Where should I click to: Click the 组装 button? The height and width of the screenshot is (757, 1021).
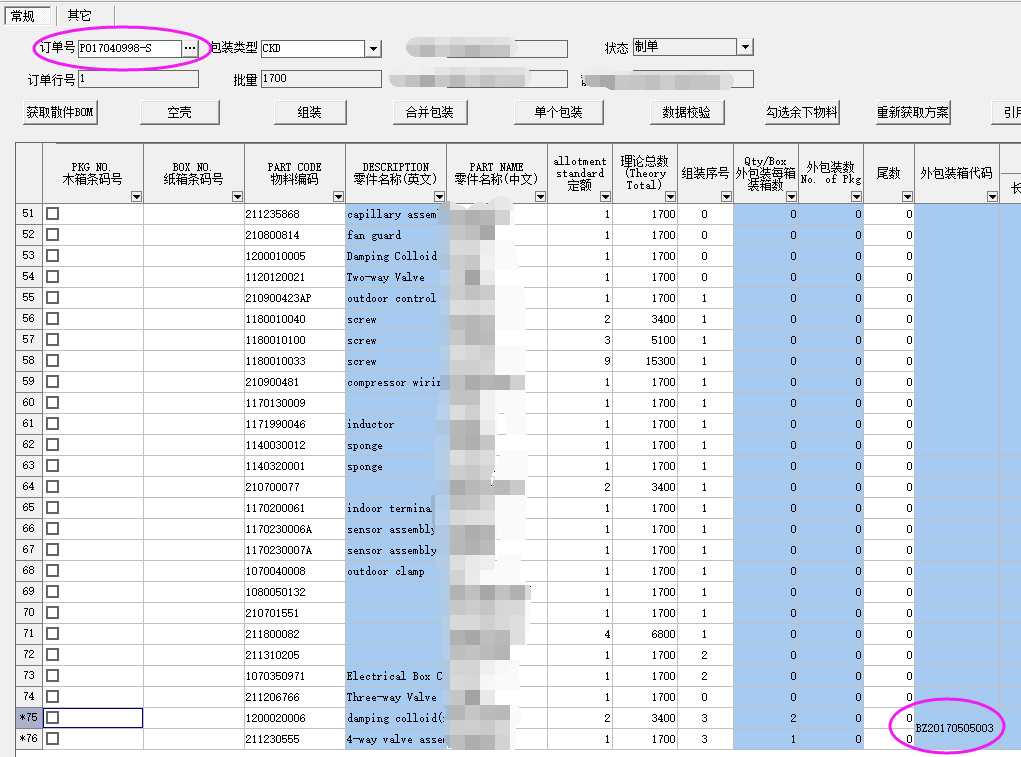310,112
